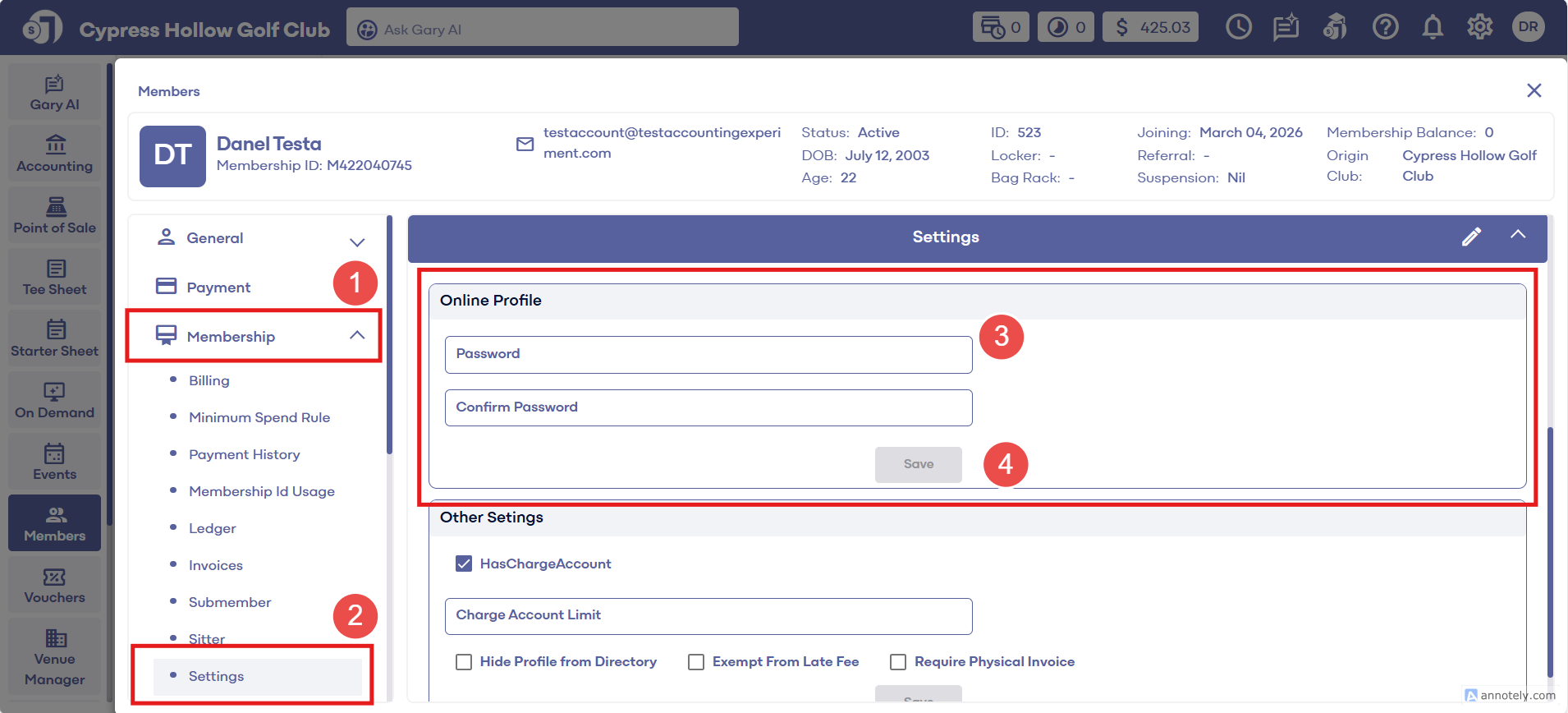Open the Ledger menu item

tap(212, 528)
